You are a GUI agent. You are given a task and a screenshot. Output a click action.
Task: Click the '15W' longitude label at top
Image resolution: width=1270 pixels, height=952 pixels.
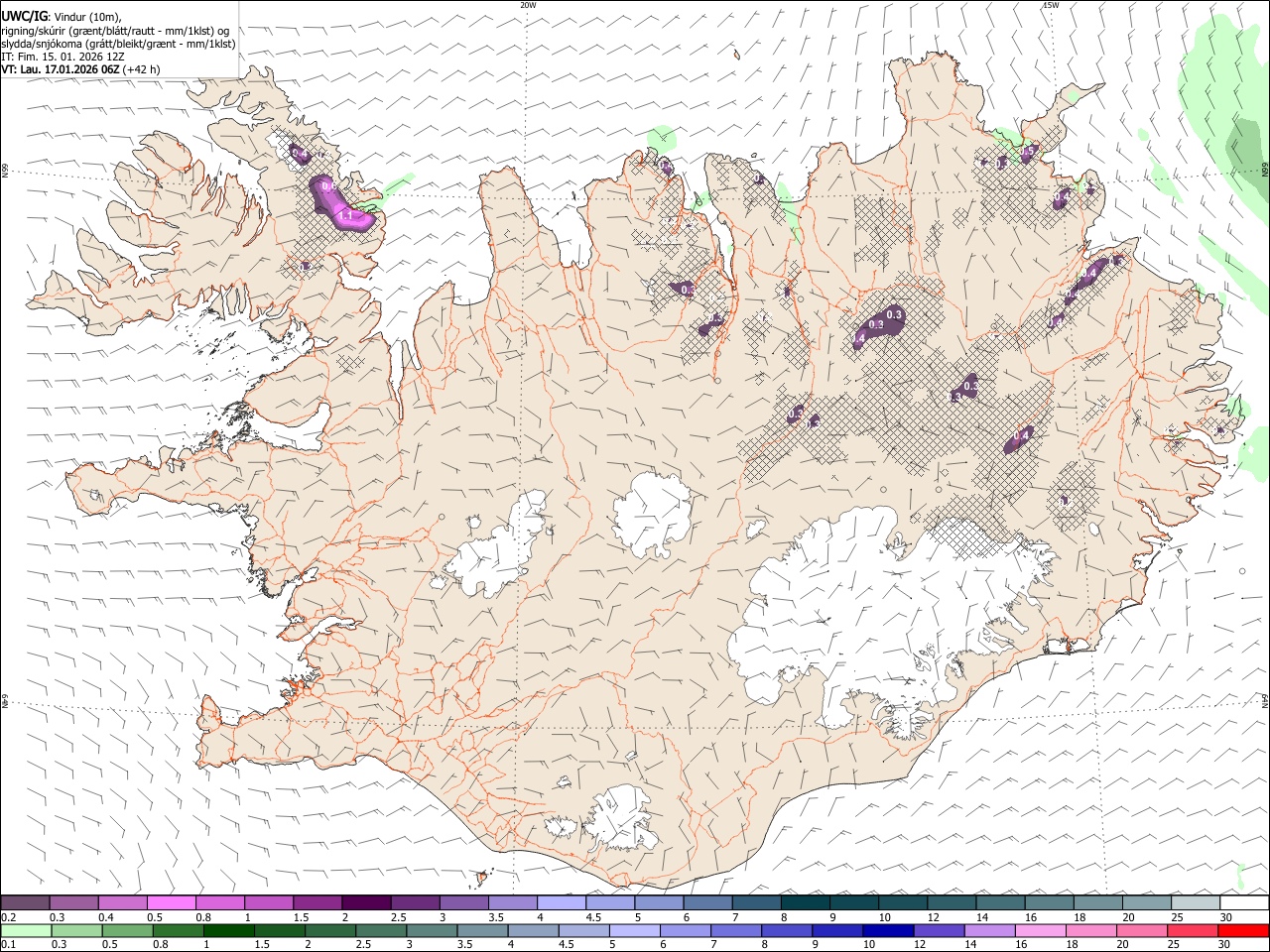click(1051, 5)
